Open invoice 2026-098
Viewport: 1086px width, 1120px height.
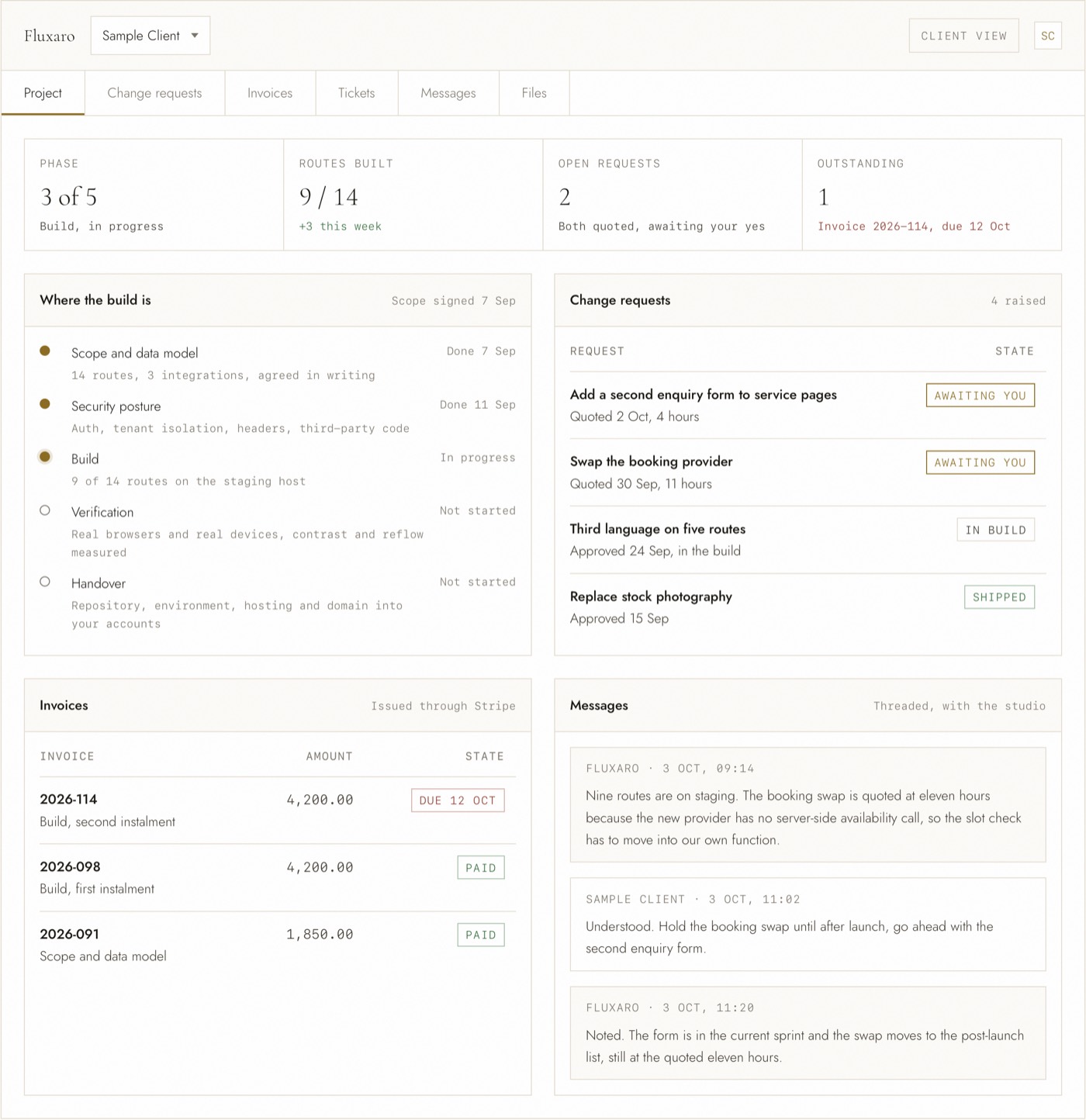278,878
